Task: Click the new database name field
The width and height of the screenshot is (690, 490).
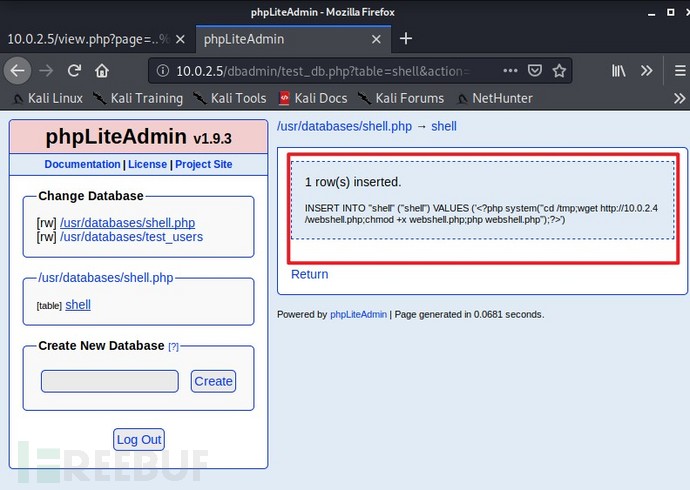Action: (x=110, y=381)
